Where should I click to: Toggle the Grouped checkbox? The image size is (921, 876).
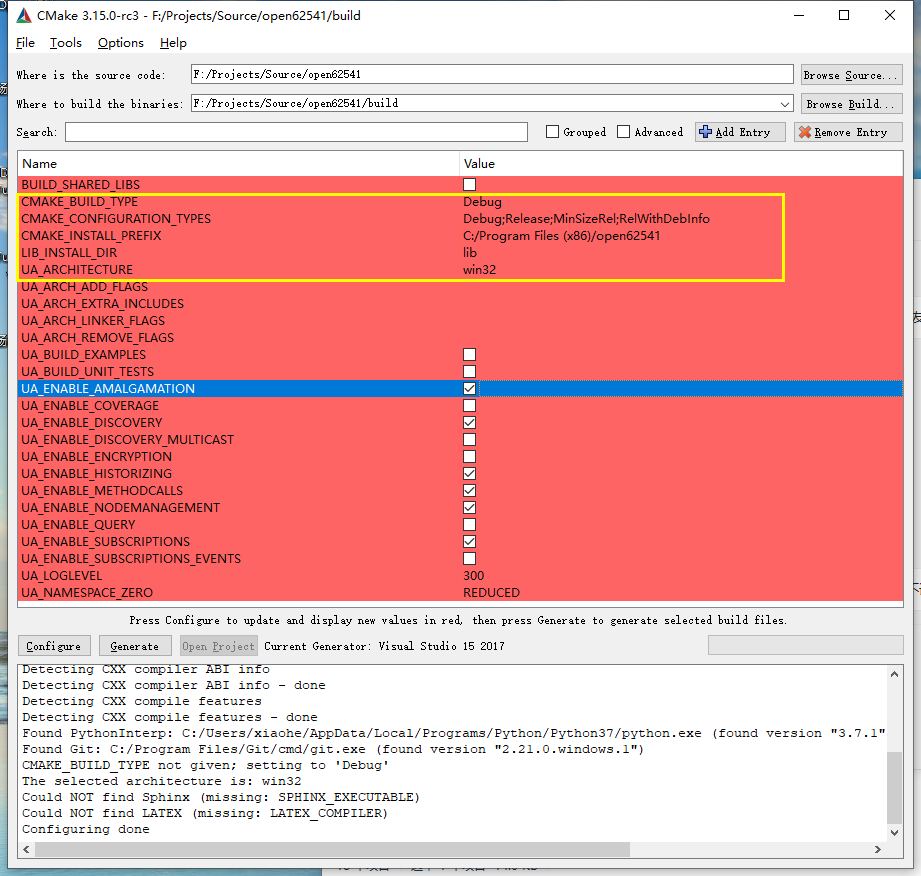pos(552,132)
